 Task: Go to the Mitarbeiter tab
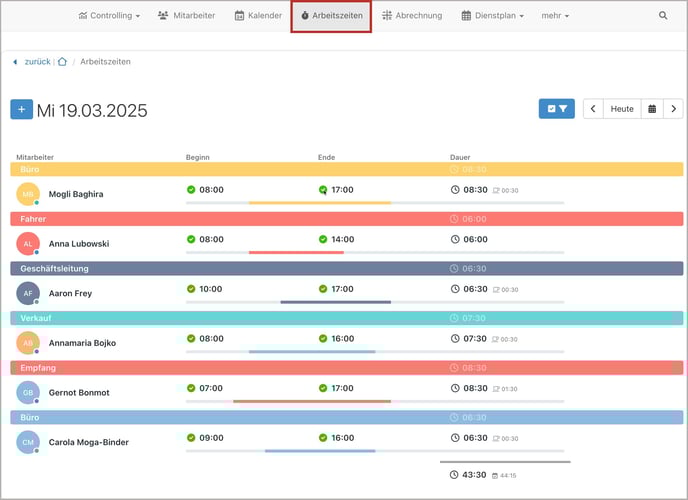pyautogui.click(x=186, y=15)
